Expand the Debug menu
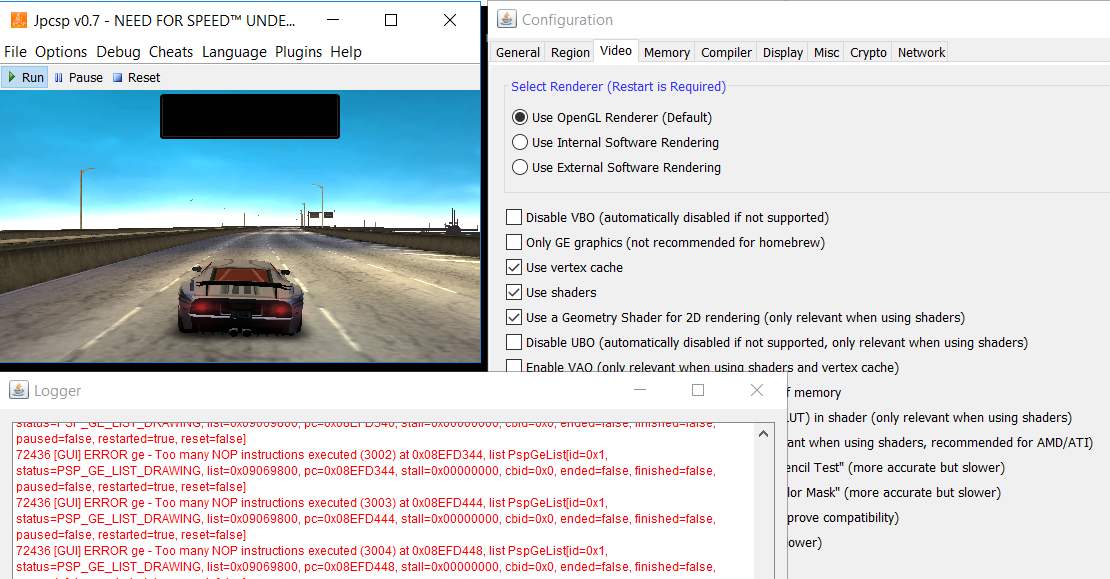This screenshot has width=1110, height=579. [118, 52]
